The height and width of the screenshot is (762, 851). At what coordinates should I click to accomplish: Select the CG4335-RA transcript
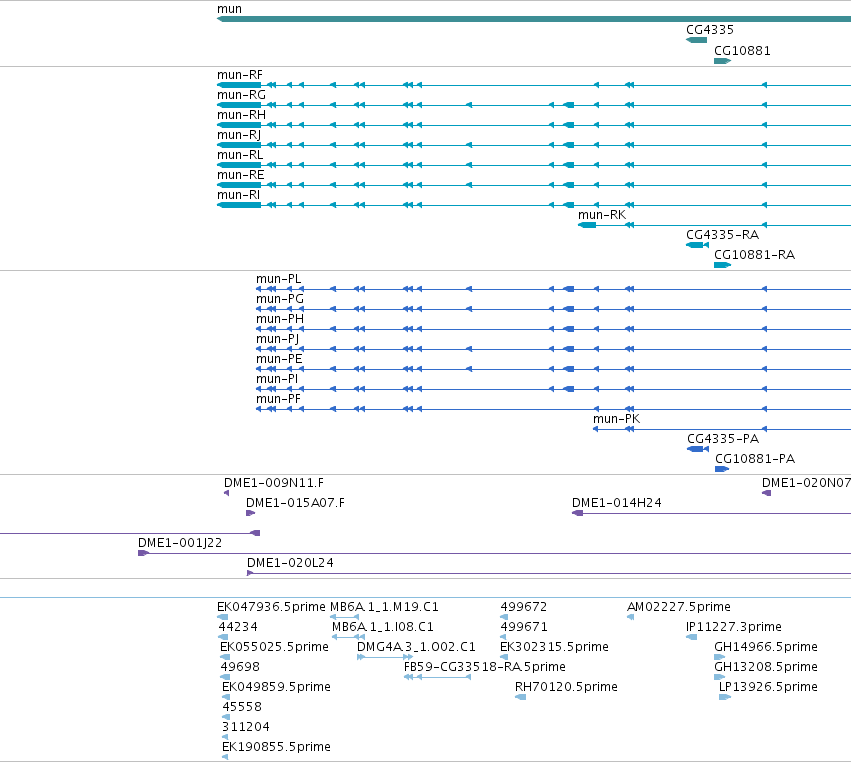click(697, 245)
